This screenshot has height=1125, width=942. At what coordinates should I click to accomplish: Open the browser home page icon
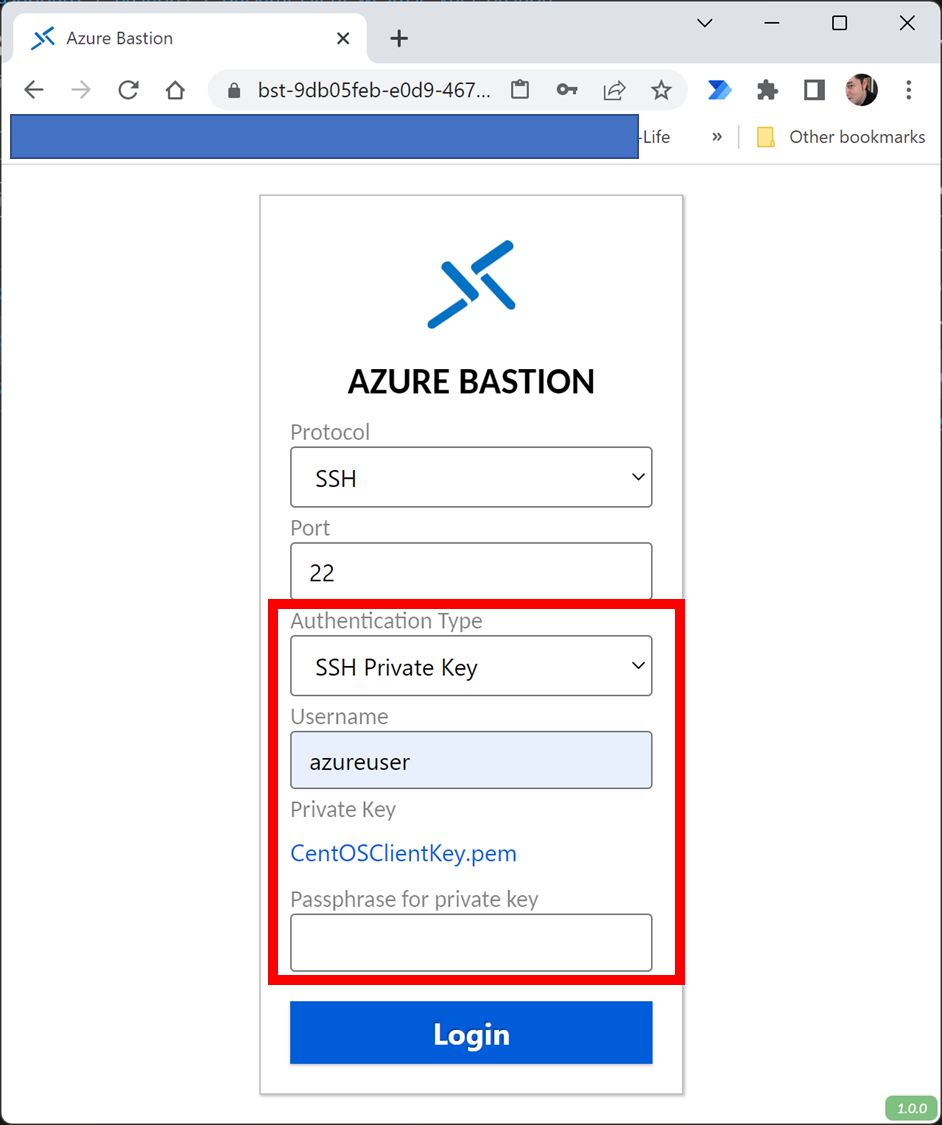pos(175,90)
